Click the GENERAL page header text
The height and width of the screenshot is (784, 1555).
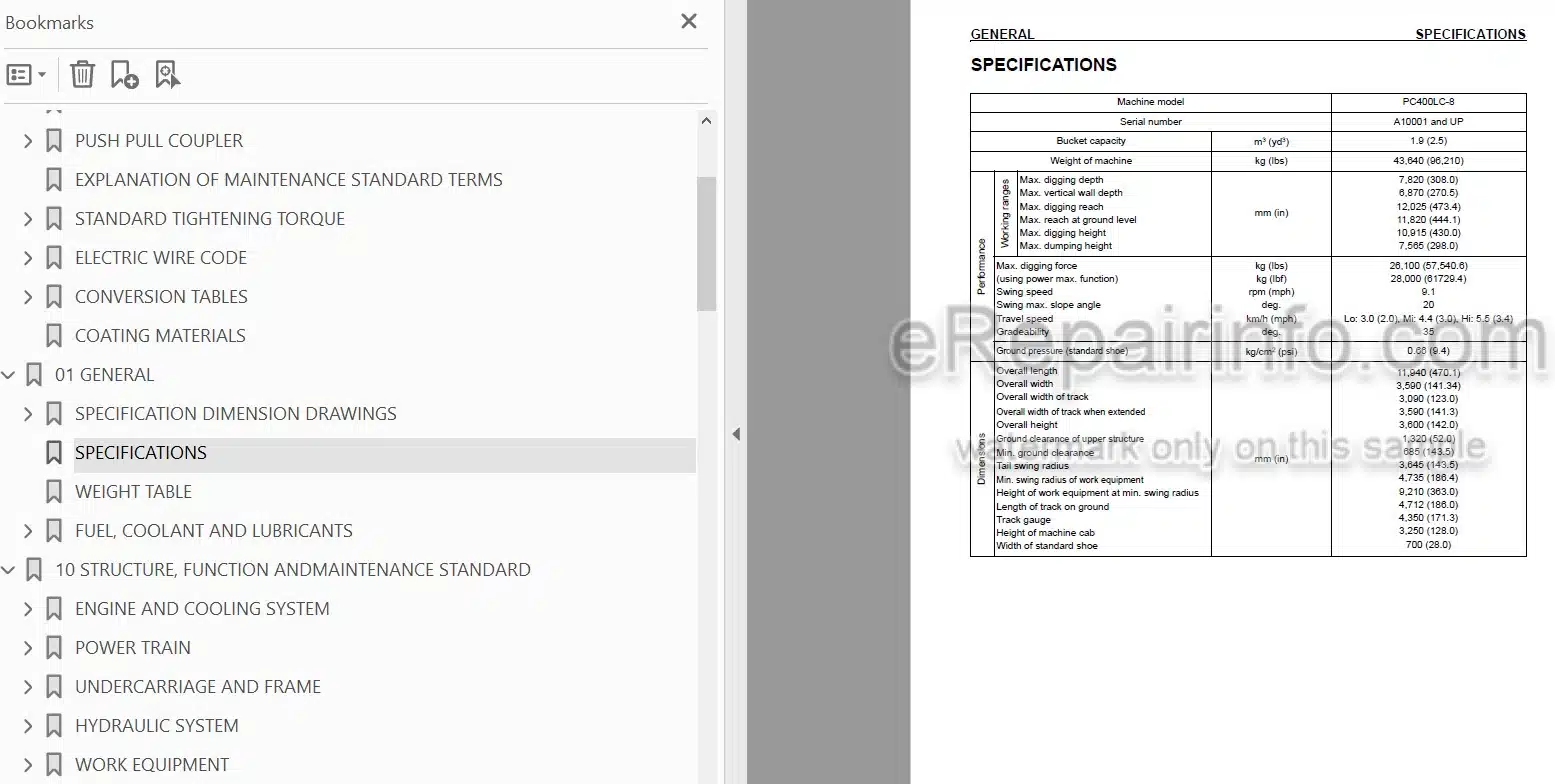tap(1002, 34)
